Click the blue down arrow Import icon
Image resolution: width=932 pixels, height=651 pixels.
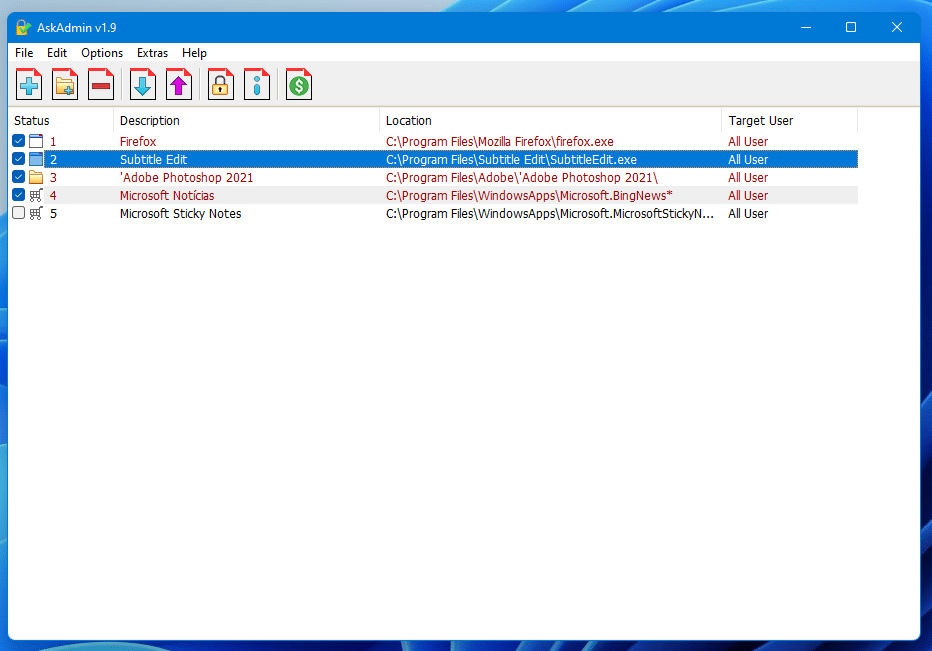pyautogui.click(x=143, y=84)
